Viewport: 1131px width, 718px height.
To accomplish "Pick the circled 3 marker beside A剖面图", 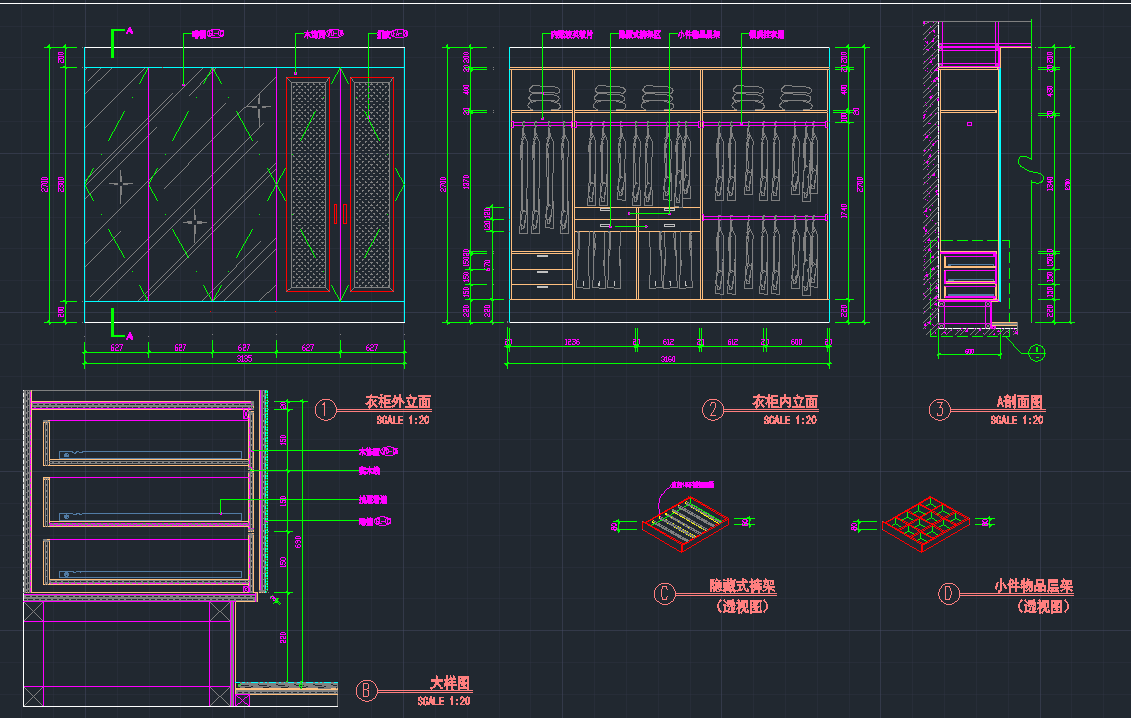I will [939, 409].
